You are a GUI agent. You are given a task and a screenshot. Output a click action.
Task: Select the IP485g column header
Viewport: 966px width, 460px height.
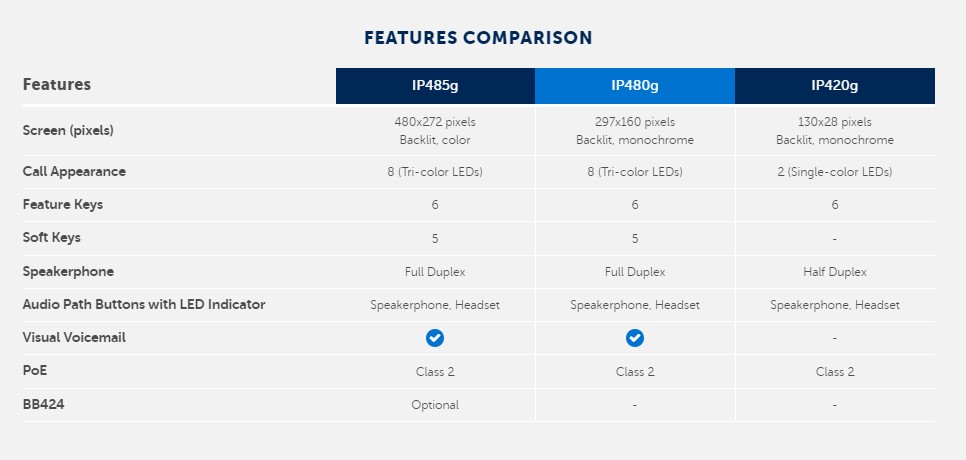coord(435,86)
